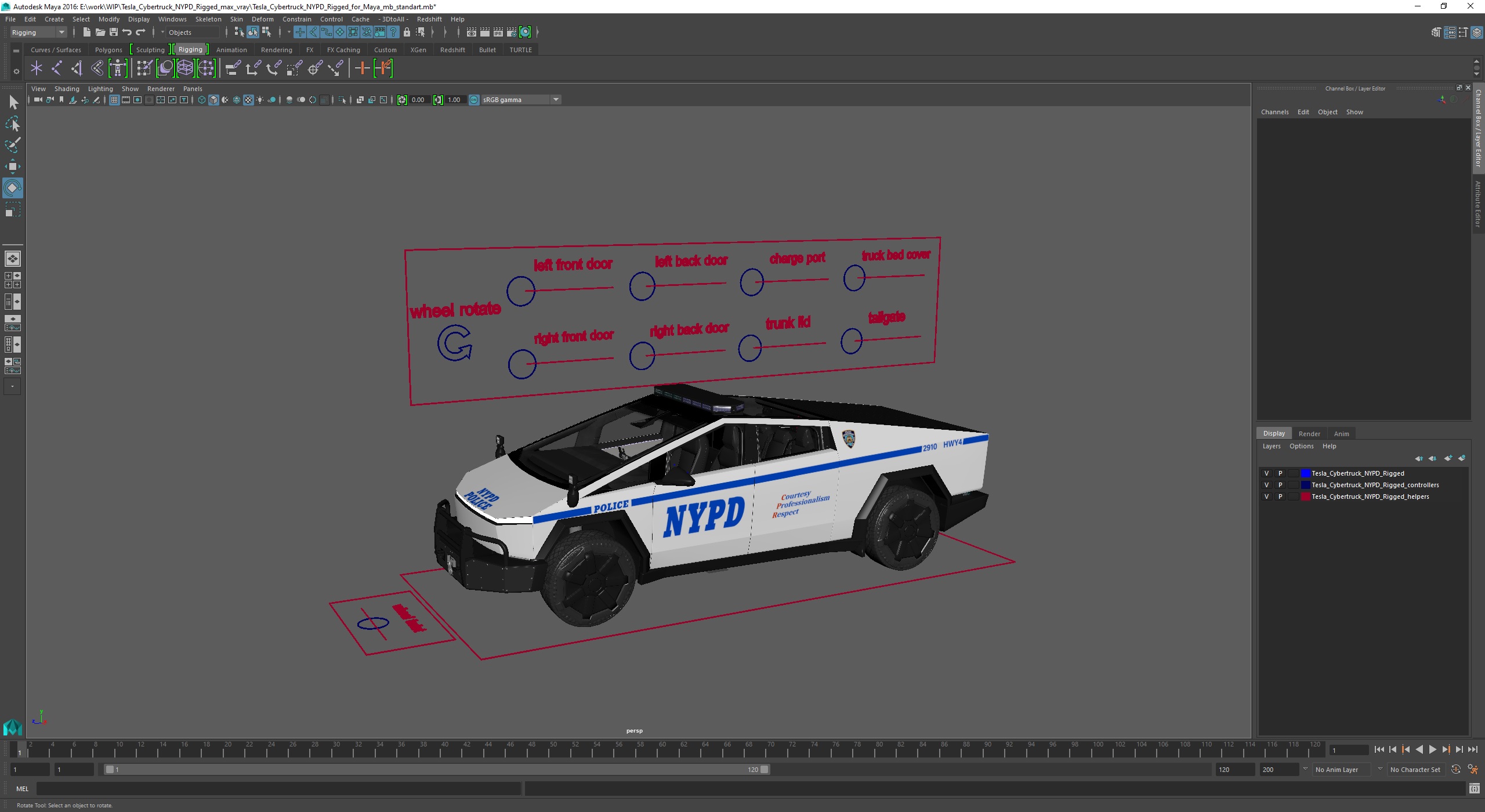Open Render Settings icon

point(512,32)
